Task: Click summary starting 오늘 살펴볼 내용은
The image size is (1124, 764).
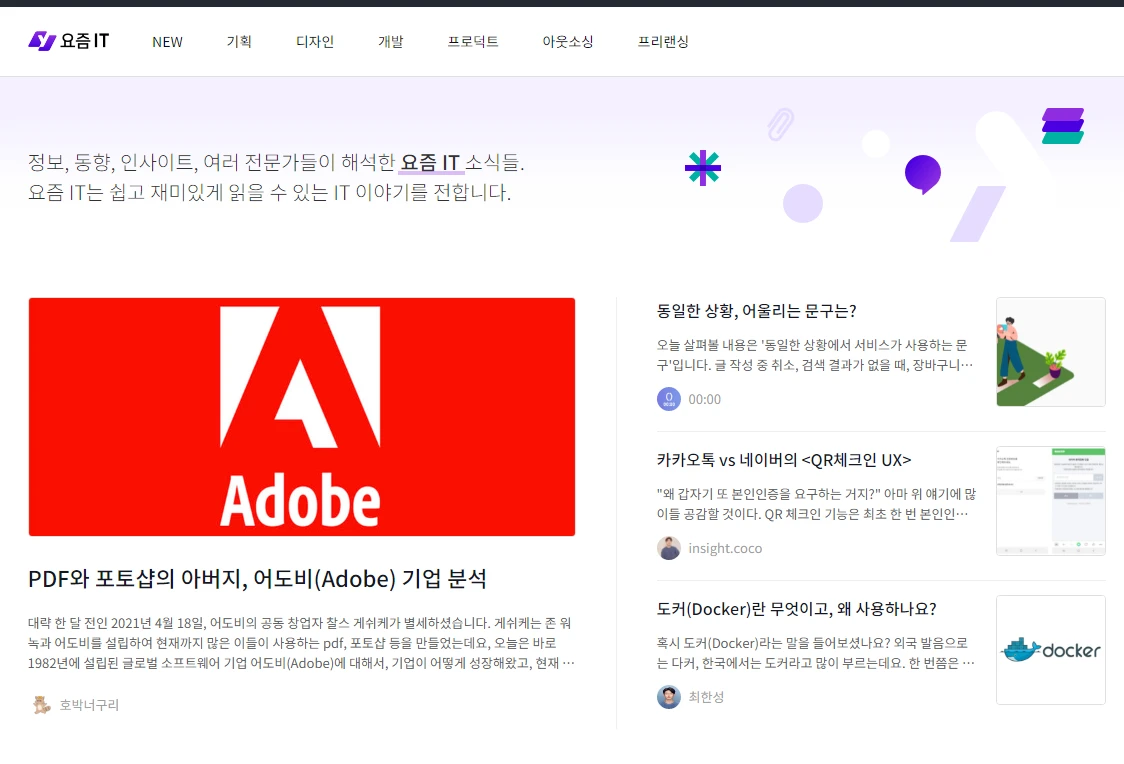Action: coord(815,355)
